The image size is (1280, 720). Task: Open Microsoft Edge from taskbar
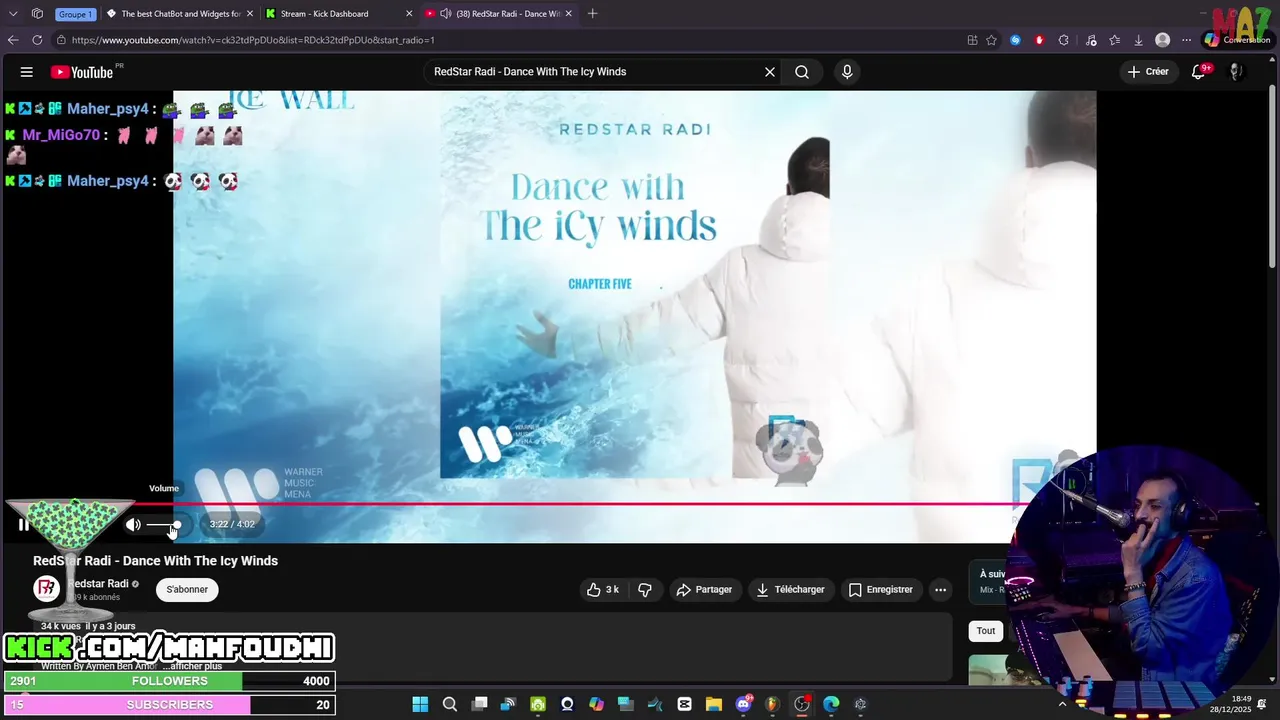tap(831, 704)
